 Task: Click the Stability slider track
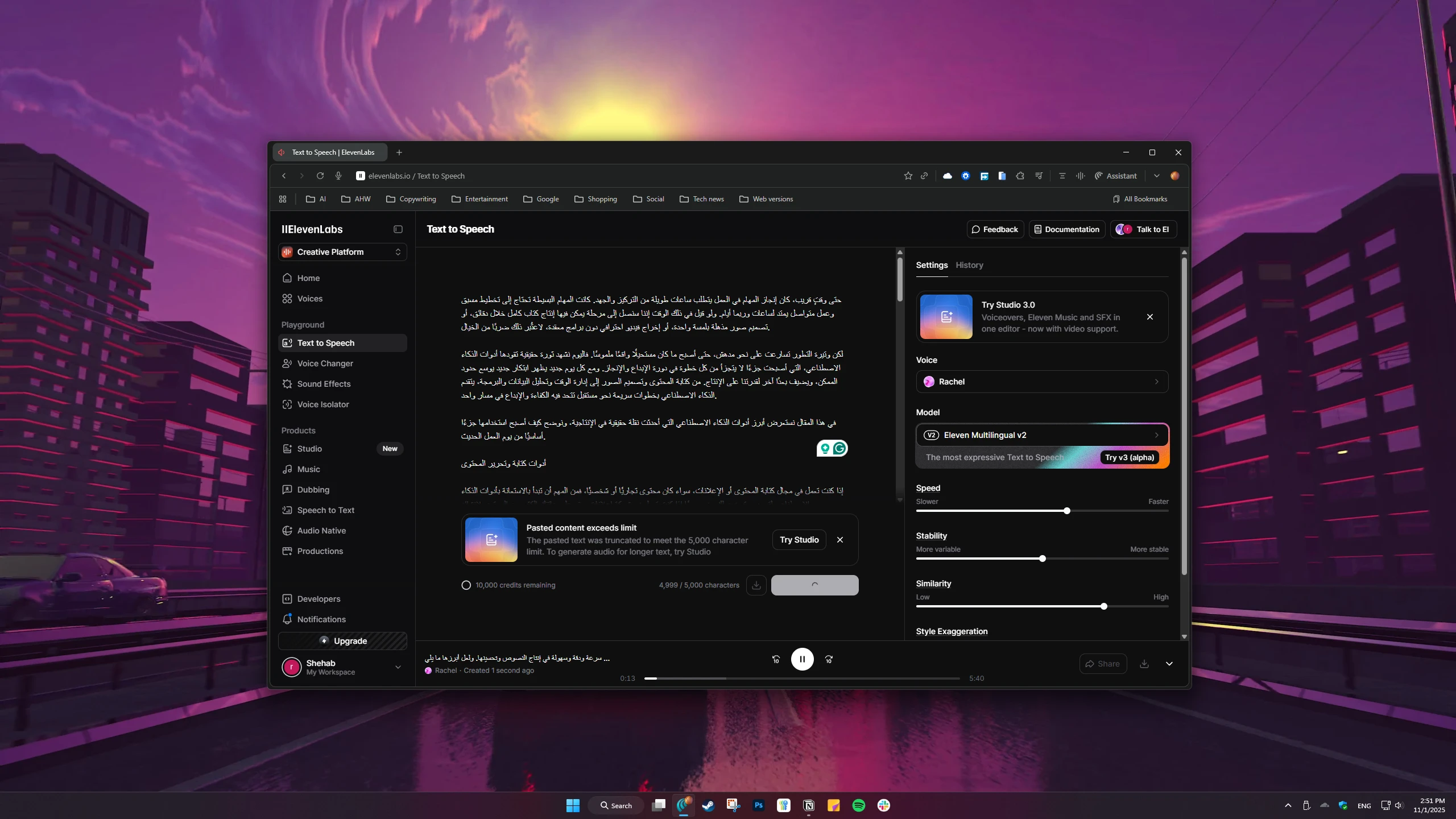coord(978,559)
